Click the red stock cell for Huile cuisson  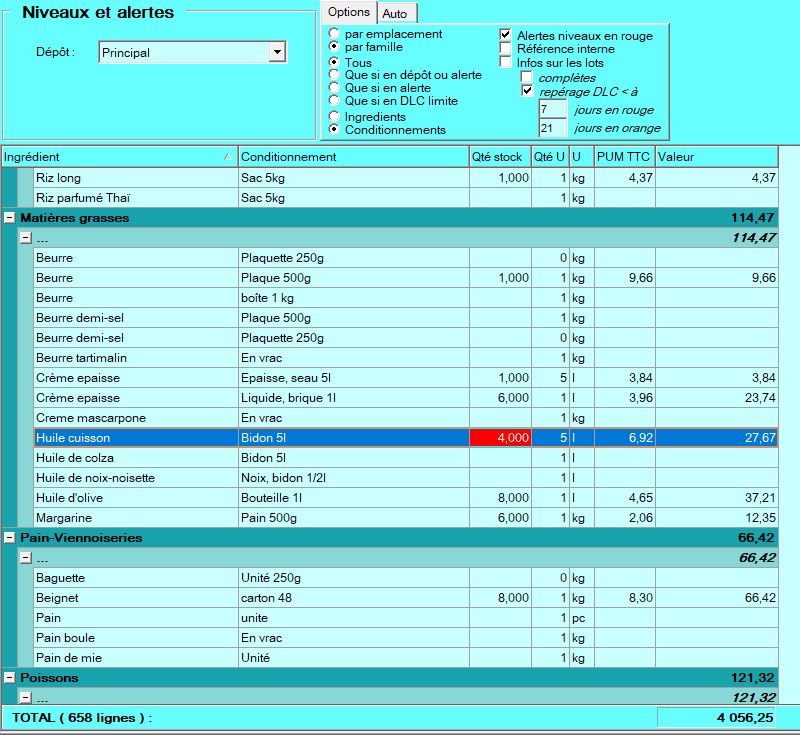click(x=500, y=438)
